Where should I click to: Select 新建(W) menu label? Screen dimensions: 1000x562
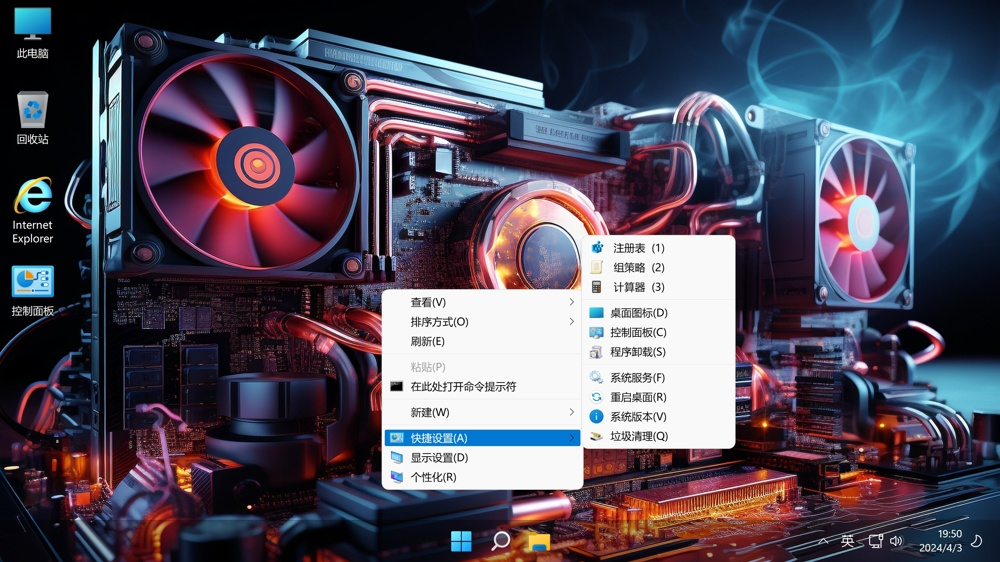pyautogui.click(x=430, y=412)
